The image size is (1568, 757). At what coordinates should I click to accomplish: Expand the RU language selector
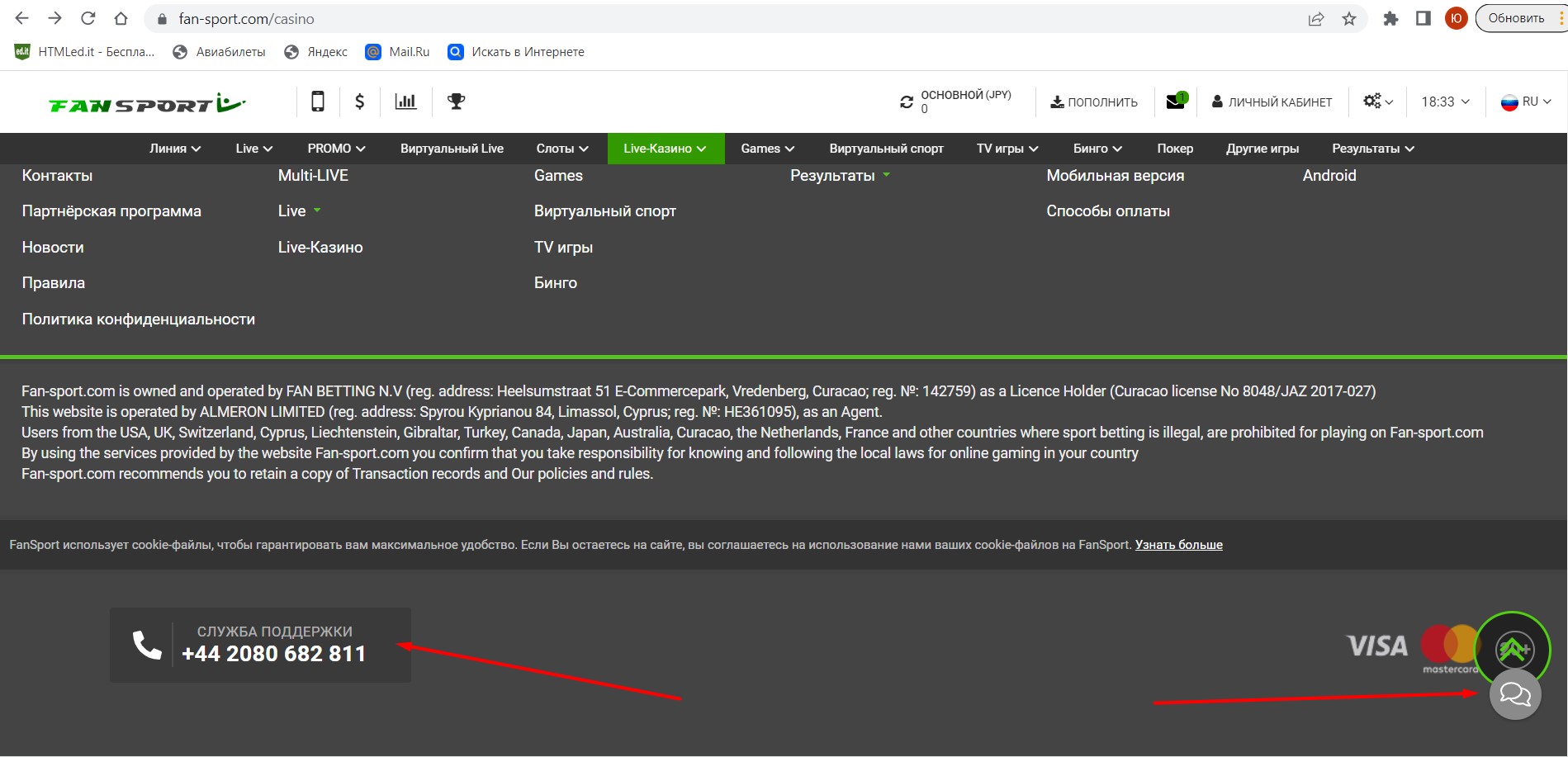pos(1526,102)
